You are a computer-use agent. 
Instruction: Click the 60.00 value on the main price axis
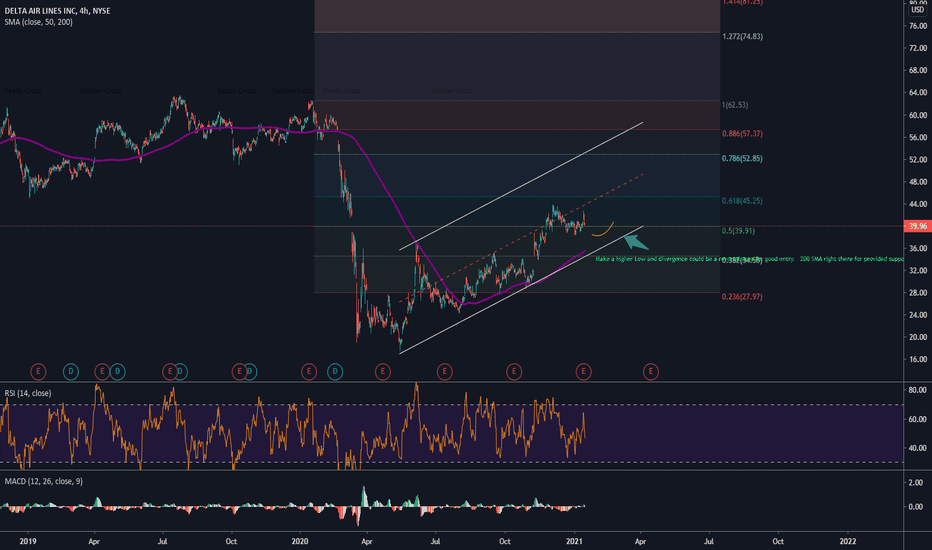coord(917,115)
